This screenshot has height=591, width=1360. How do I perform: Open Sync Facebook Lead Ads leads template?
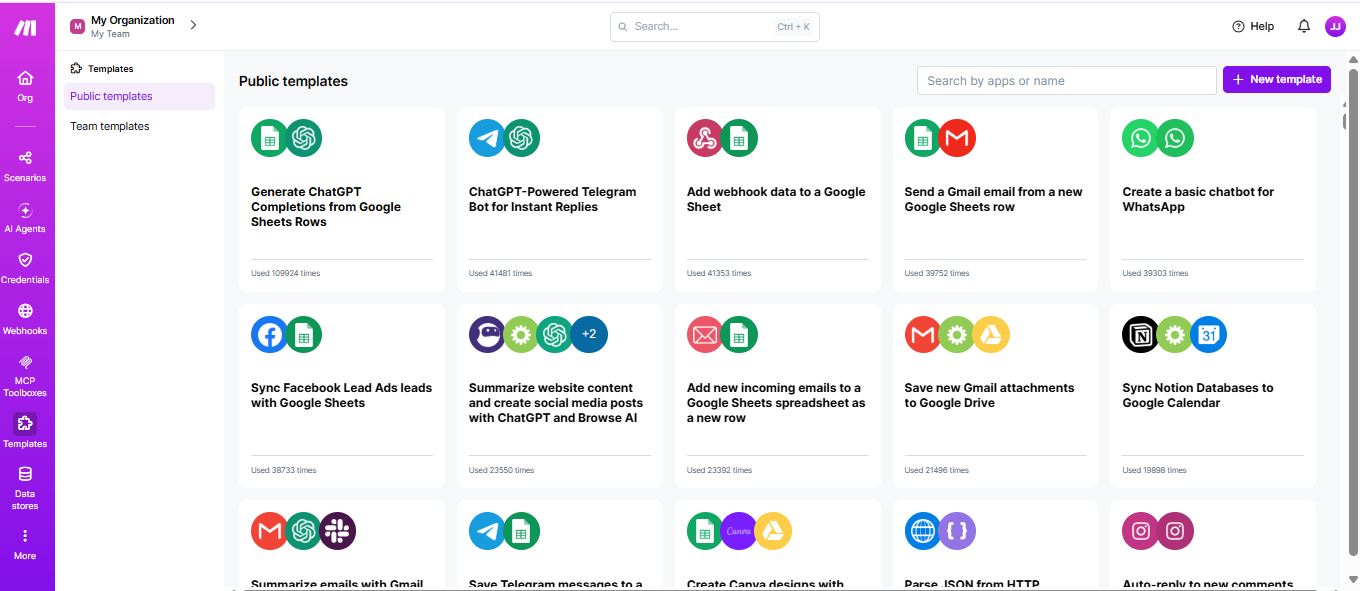[x=342, y=396]
